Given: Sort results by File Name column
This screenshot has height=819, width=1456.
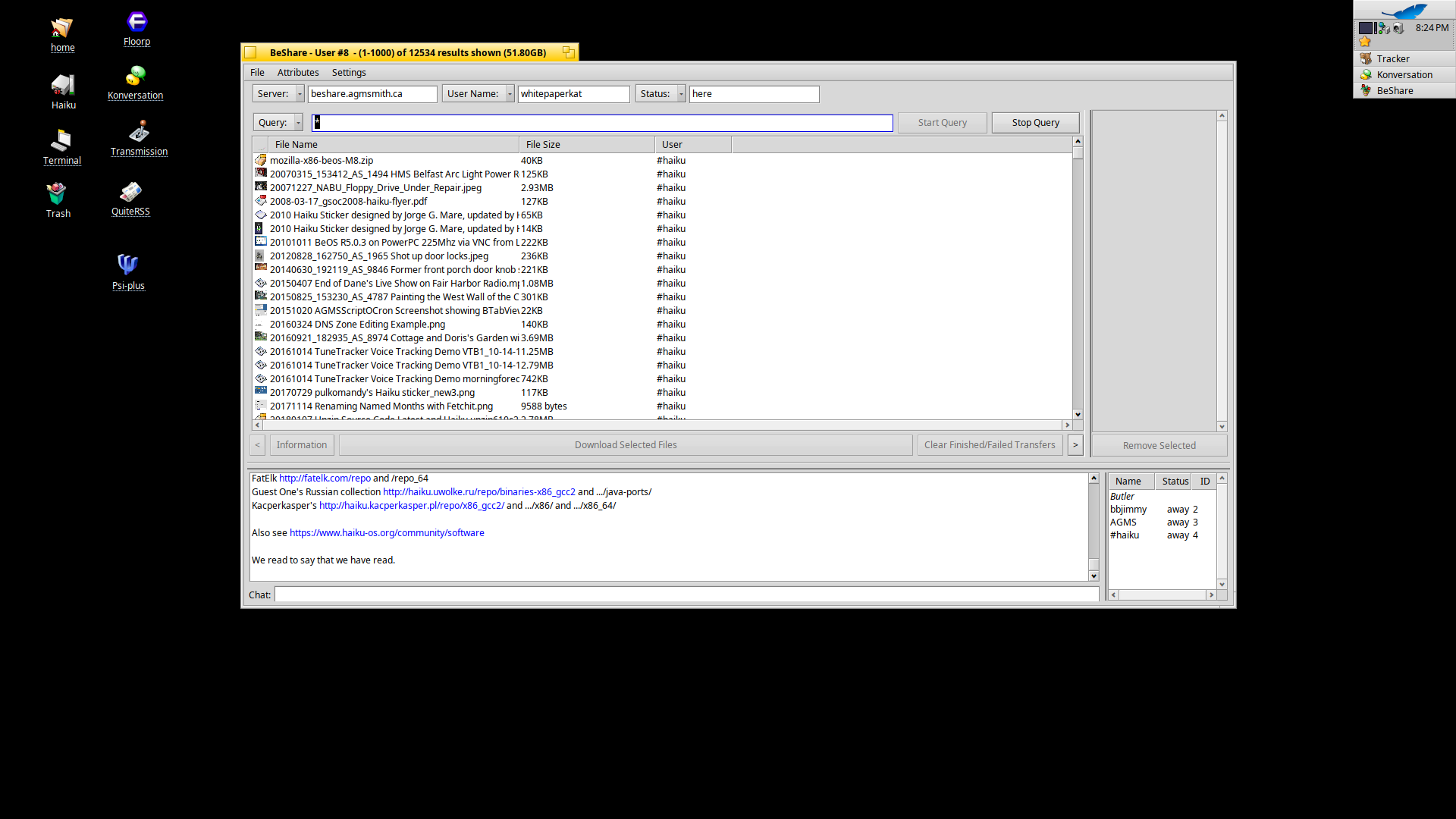Looking at the screenshot, I should [x=393, y=144].
